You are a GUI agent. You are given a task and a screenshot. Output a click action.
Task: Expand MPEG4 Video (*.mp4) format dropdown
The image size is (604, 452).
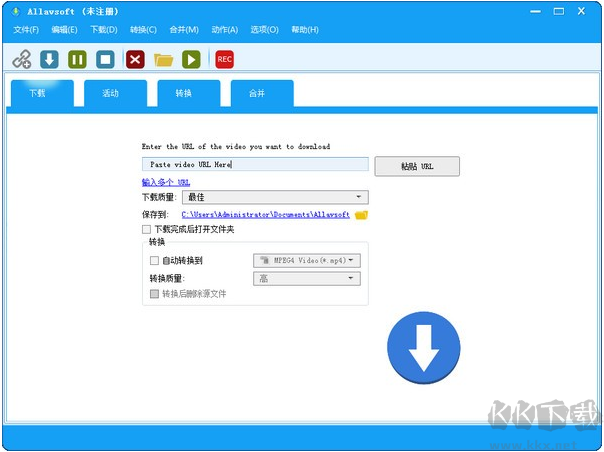click(x=307, y=261)
